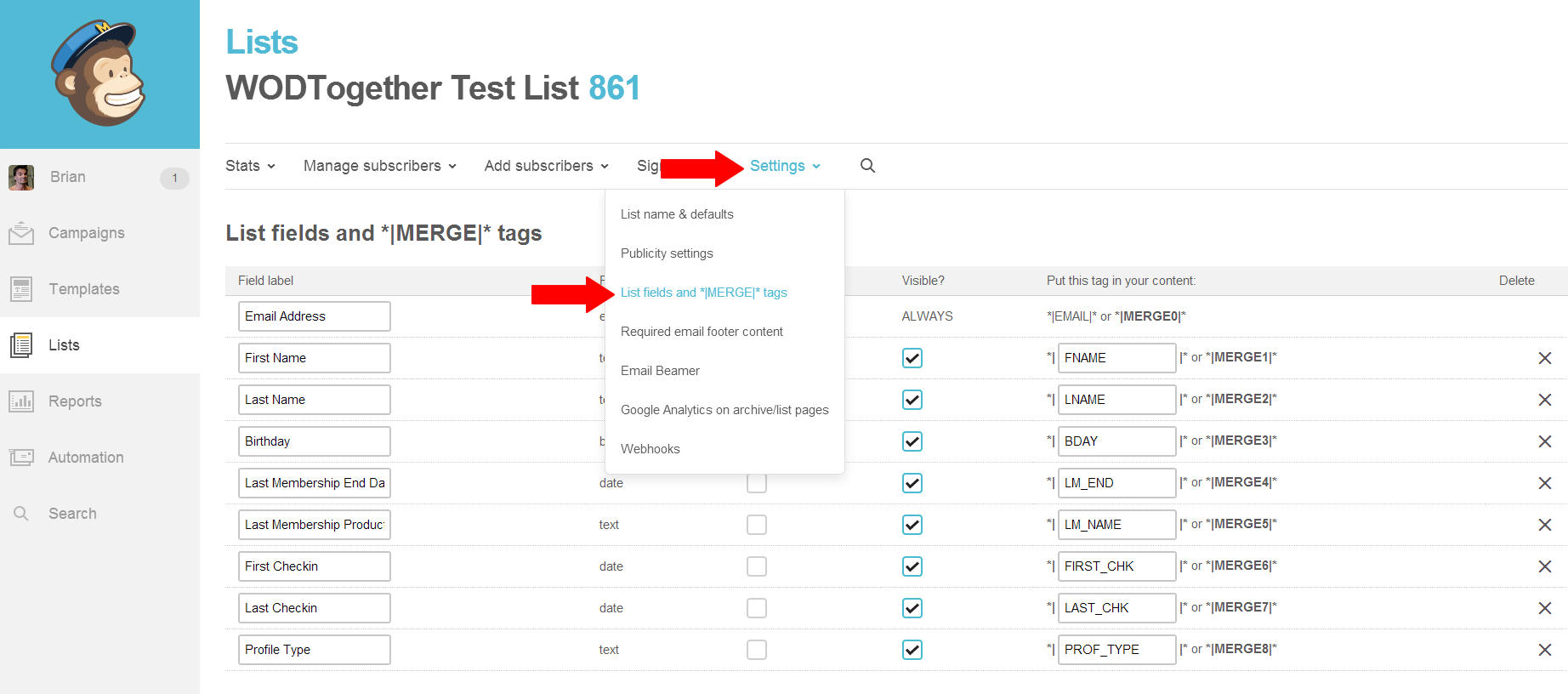Expand the Stats dropdown
Screen dimensions: 1568x694
click(250, 166)
